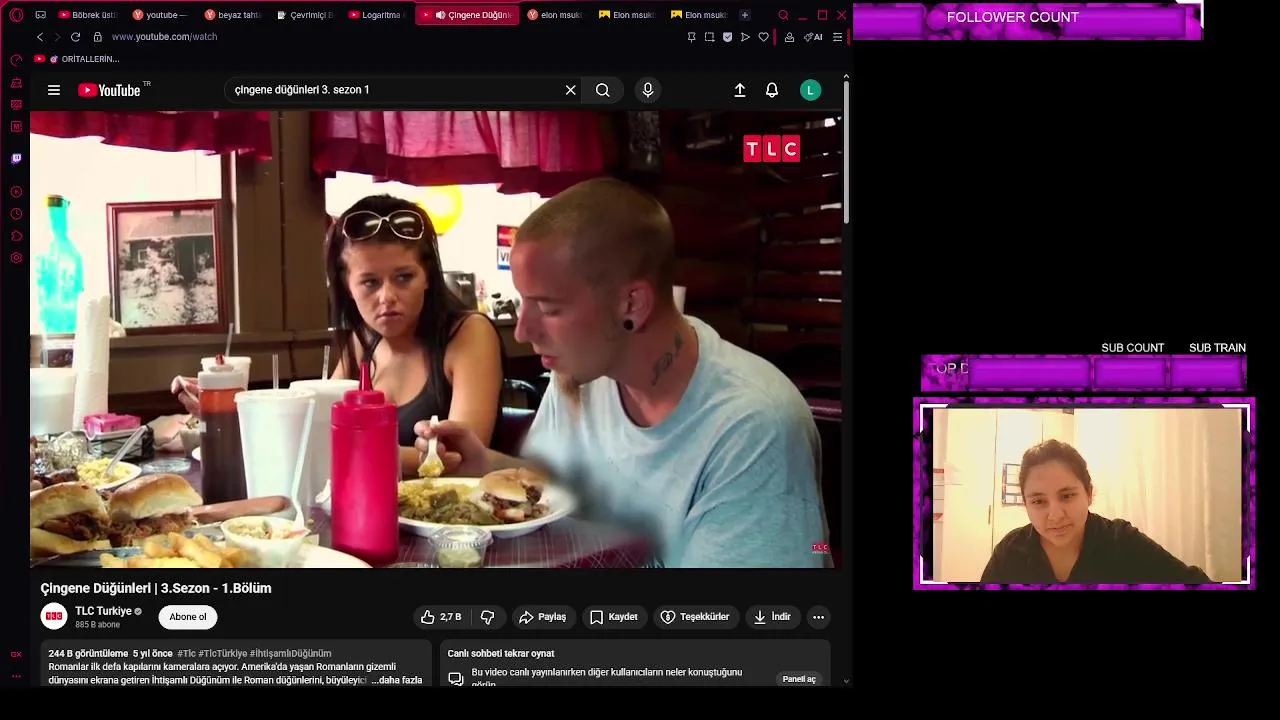Click the Canlı sohbeti tekrar oynat heading
The height and width of the screenshot is (720, 1280).
click(x=501, y=654)
